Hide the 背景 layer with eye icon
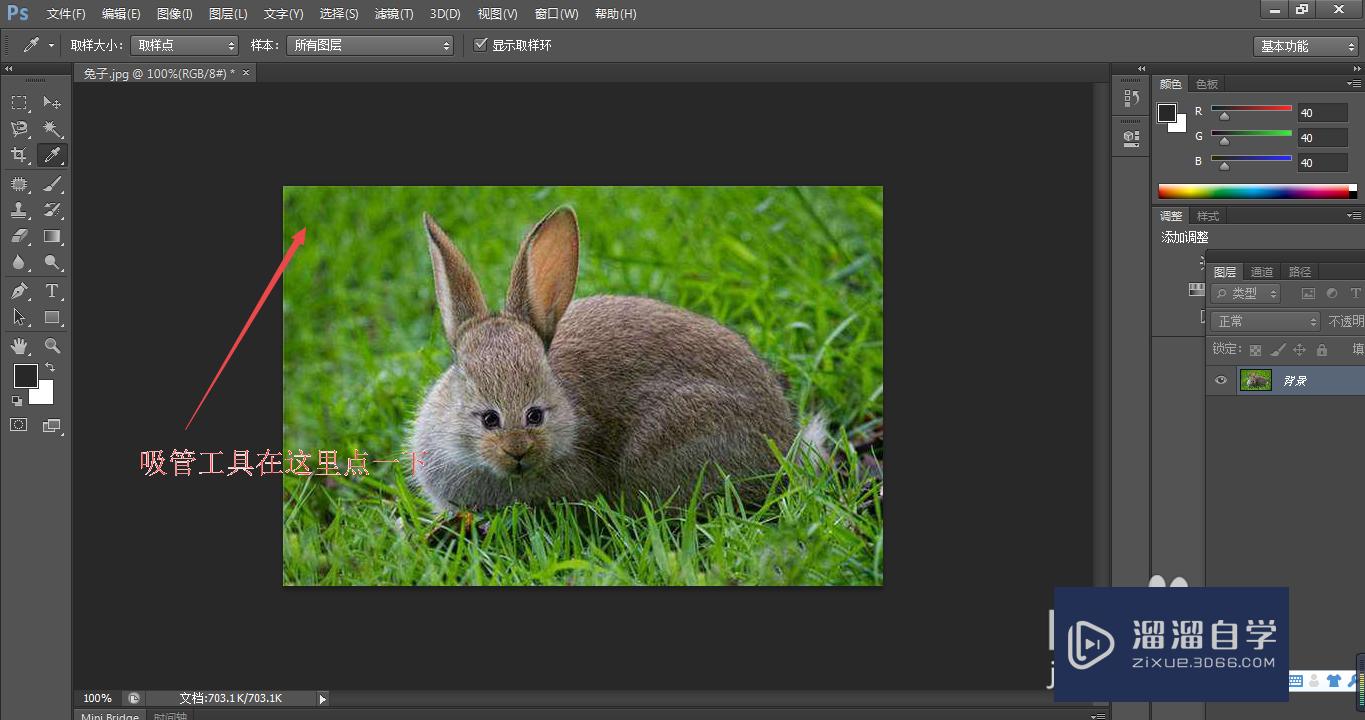The image size is (1365, 720). 1220,380
